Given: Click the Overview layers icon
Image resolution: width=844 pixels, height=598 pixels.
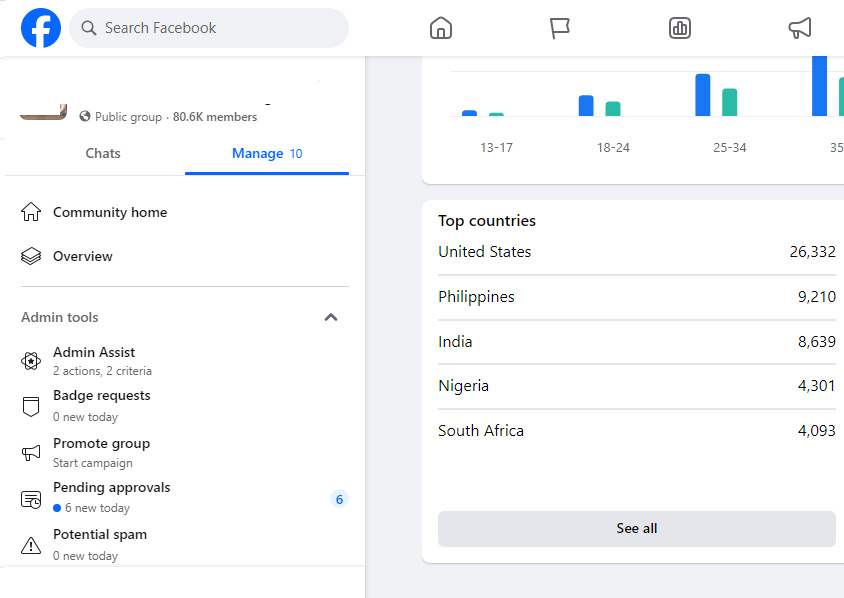Looking at the screenshot, I should click(x=31, y=256).
